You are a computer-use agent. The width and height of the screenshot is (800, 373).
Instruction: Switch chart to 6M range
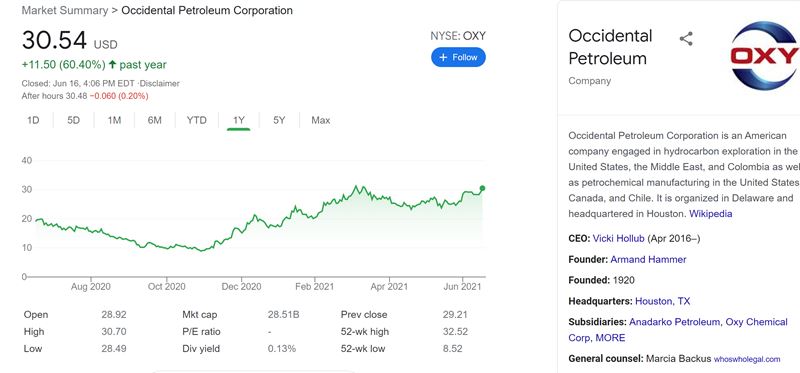click(155, 120)
